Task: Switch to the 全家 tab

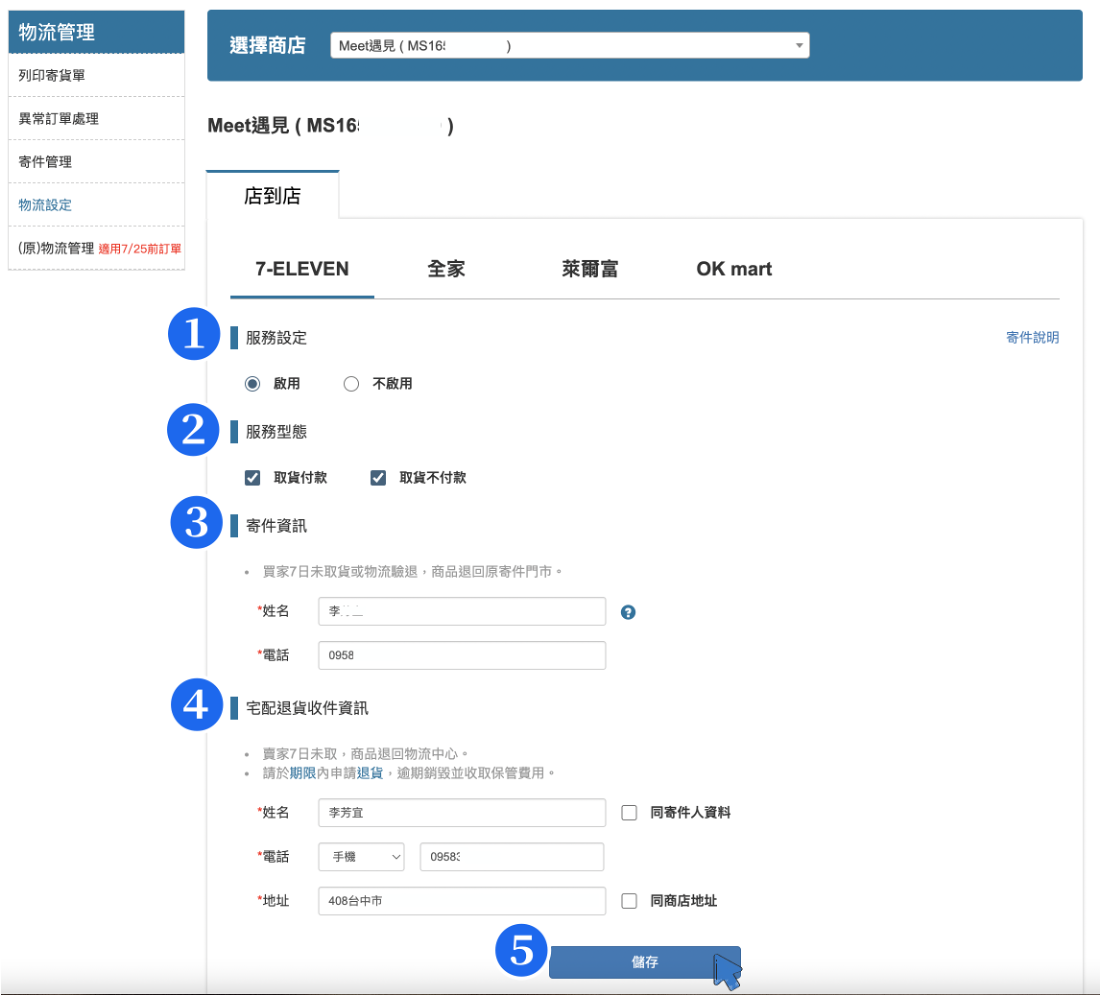Action: pos(446,269)
